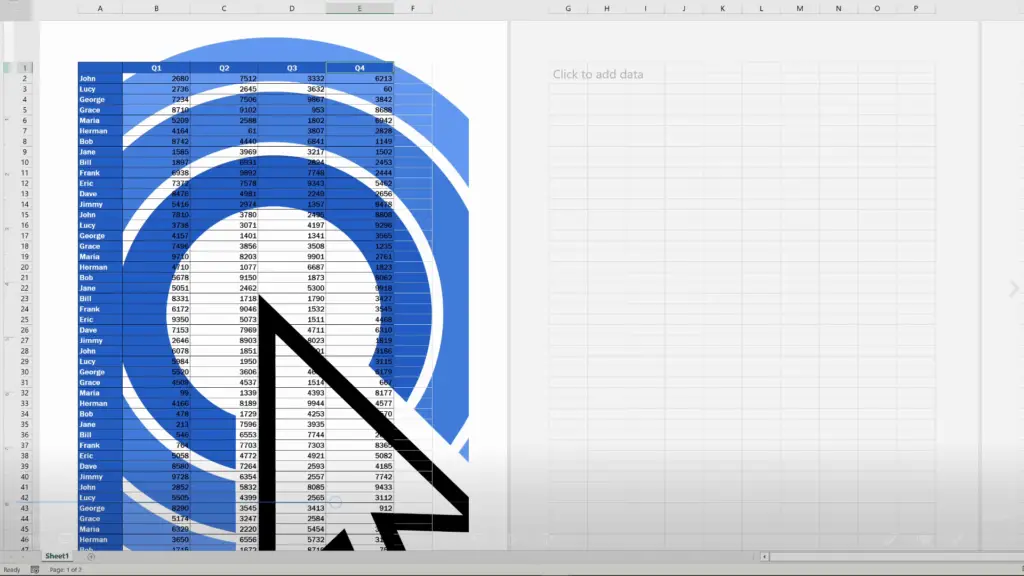
Task: Select the cell containing 6213
Action: click(360, 78)
